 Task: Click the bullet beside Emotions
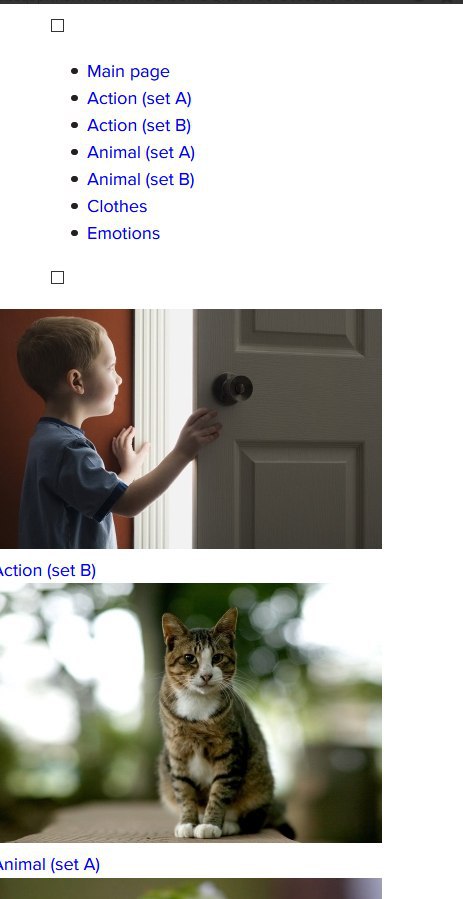pyautogui.click(x=74, y=233)
